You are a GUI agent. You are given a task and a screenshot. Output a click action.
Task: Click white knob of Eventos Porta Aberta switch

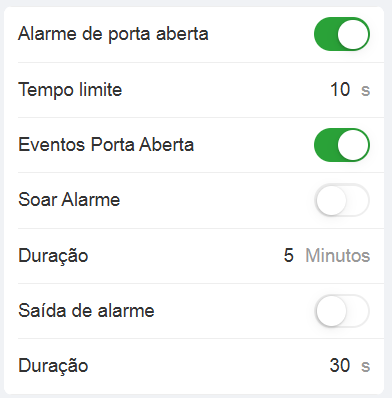(x=353, y=145)
